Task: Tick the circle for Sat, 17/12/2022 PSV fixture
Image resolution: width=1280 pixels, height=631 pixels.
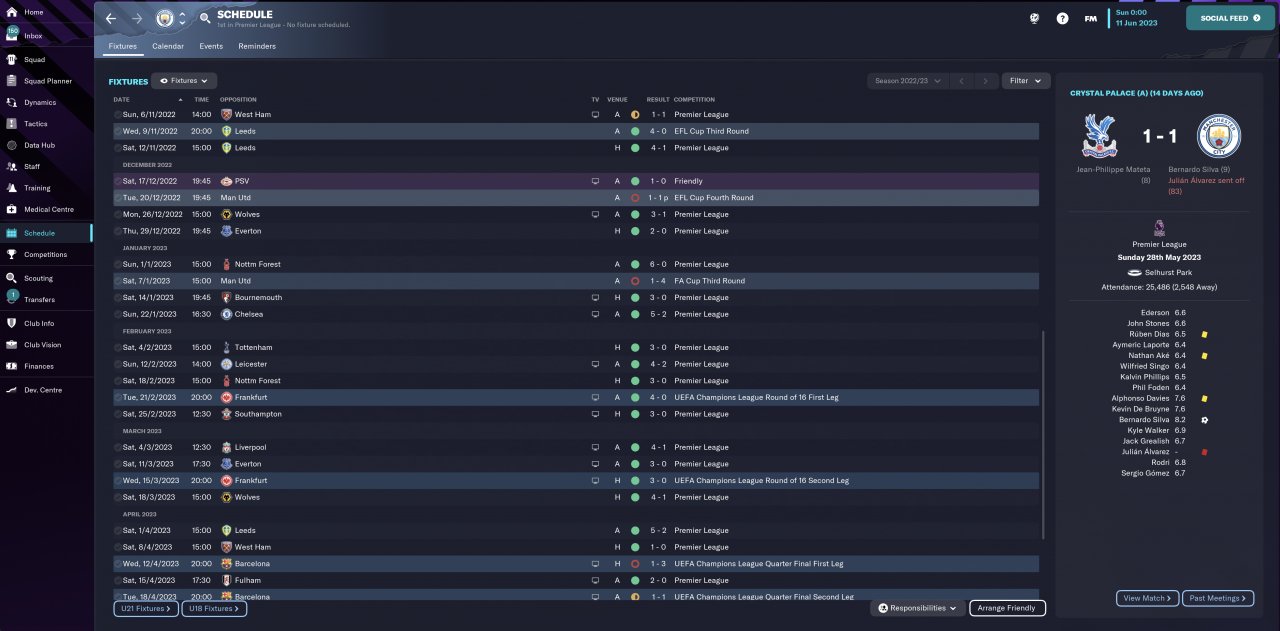Action: [x=118, y=181]
